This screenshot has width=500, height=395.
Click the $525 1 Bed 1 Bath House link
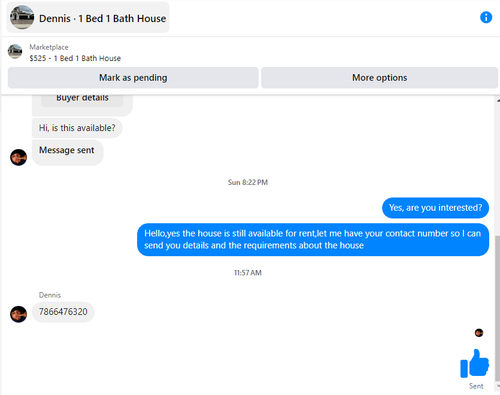pyautogui.click(x=75, y=58)
